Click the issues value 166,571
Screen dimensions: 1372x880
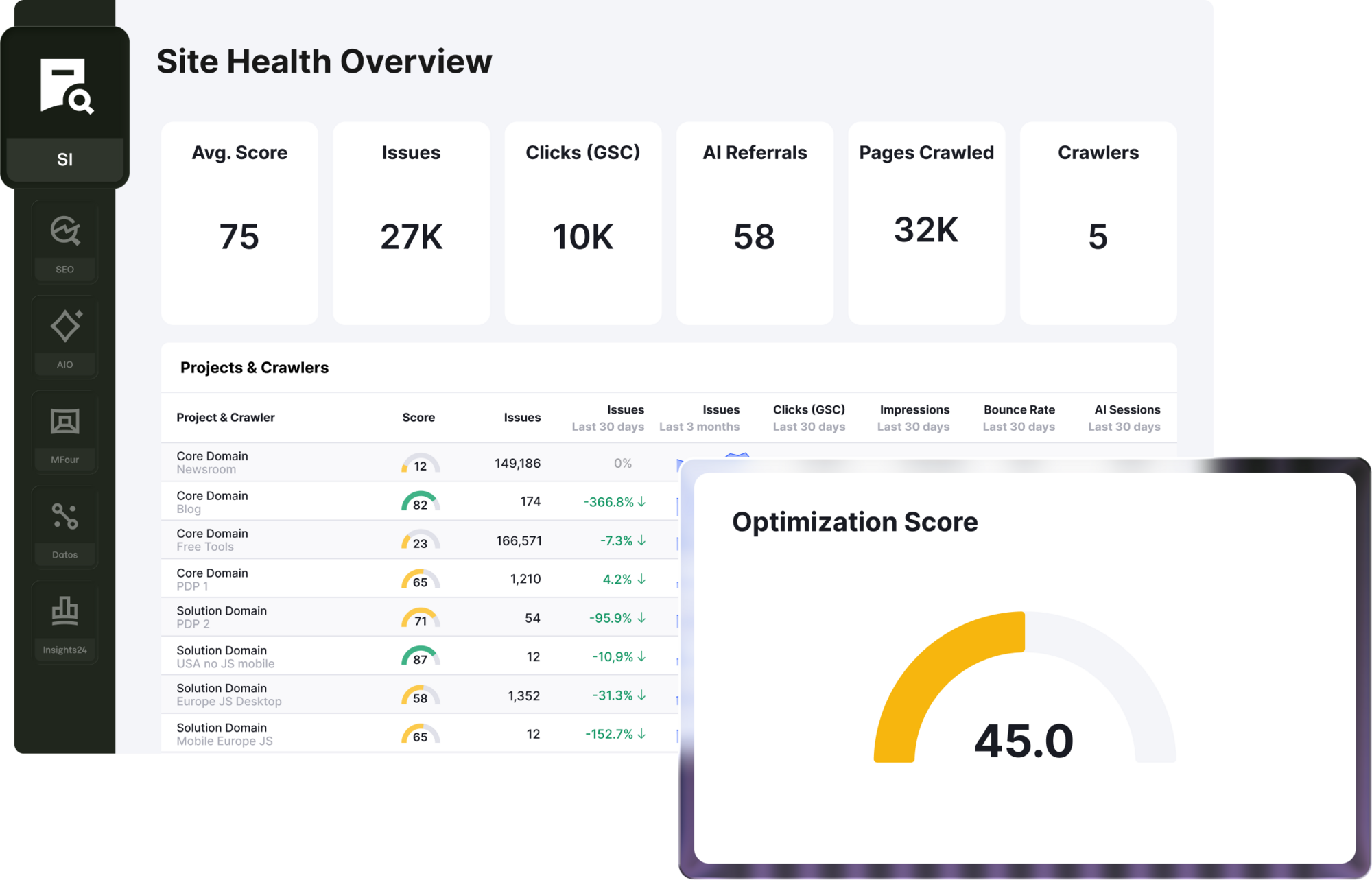519,541
